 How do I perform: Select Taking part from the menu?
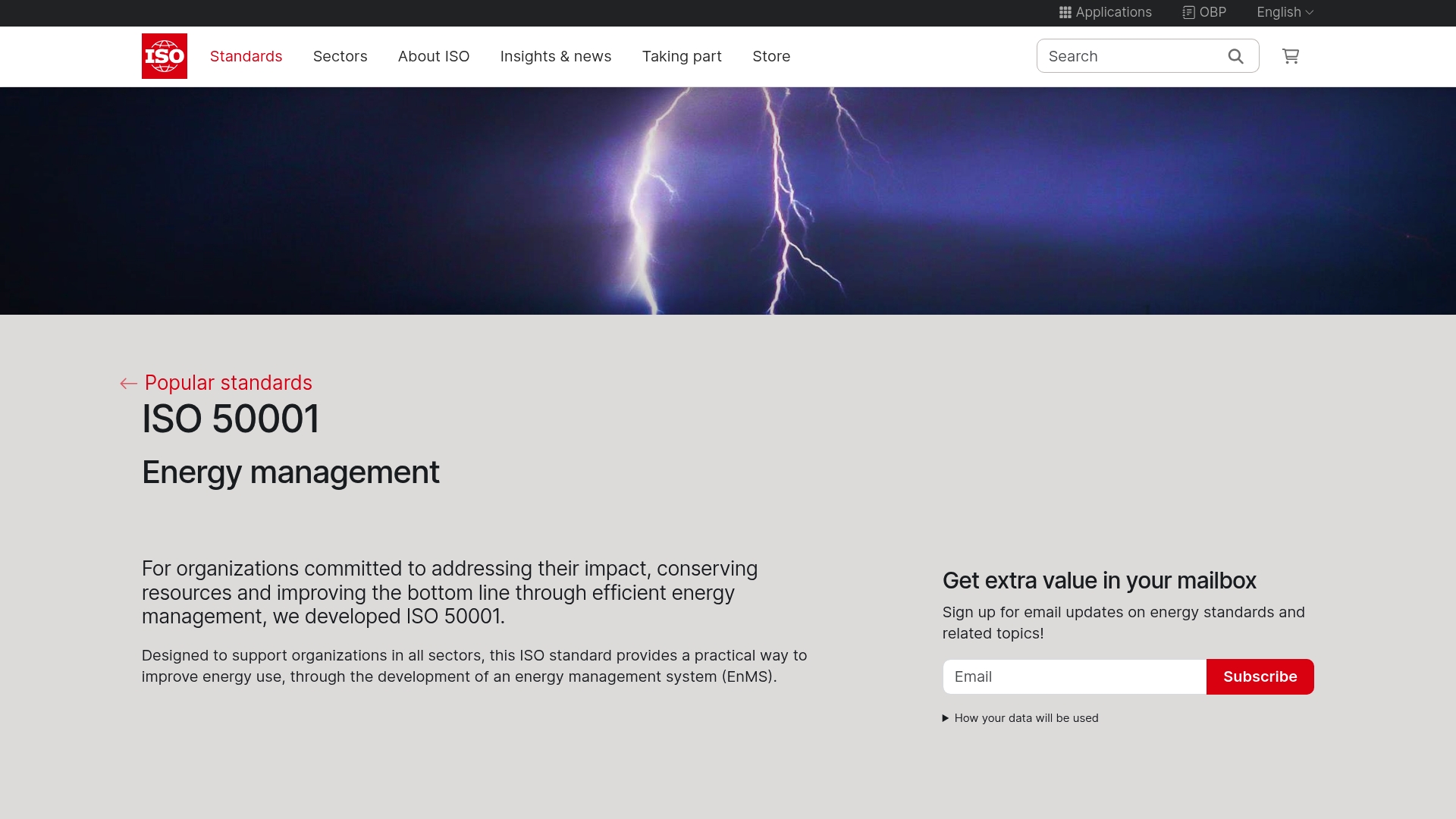[x=681, y=56]
